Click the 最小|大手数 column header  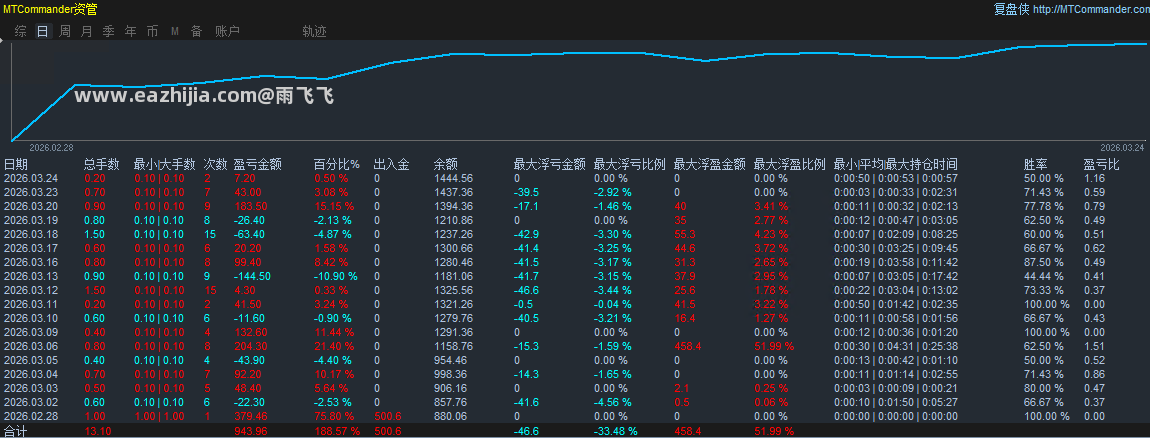(x=164, y=164)
